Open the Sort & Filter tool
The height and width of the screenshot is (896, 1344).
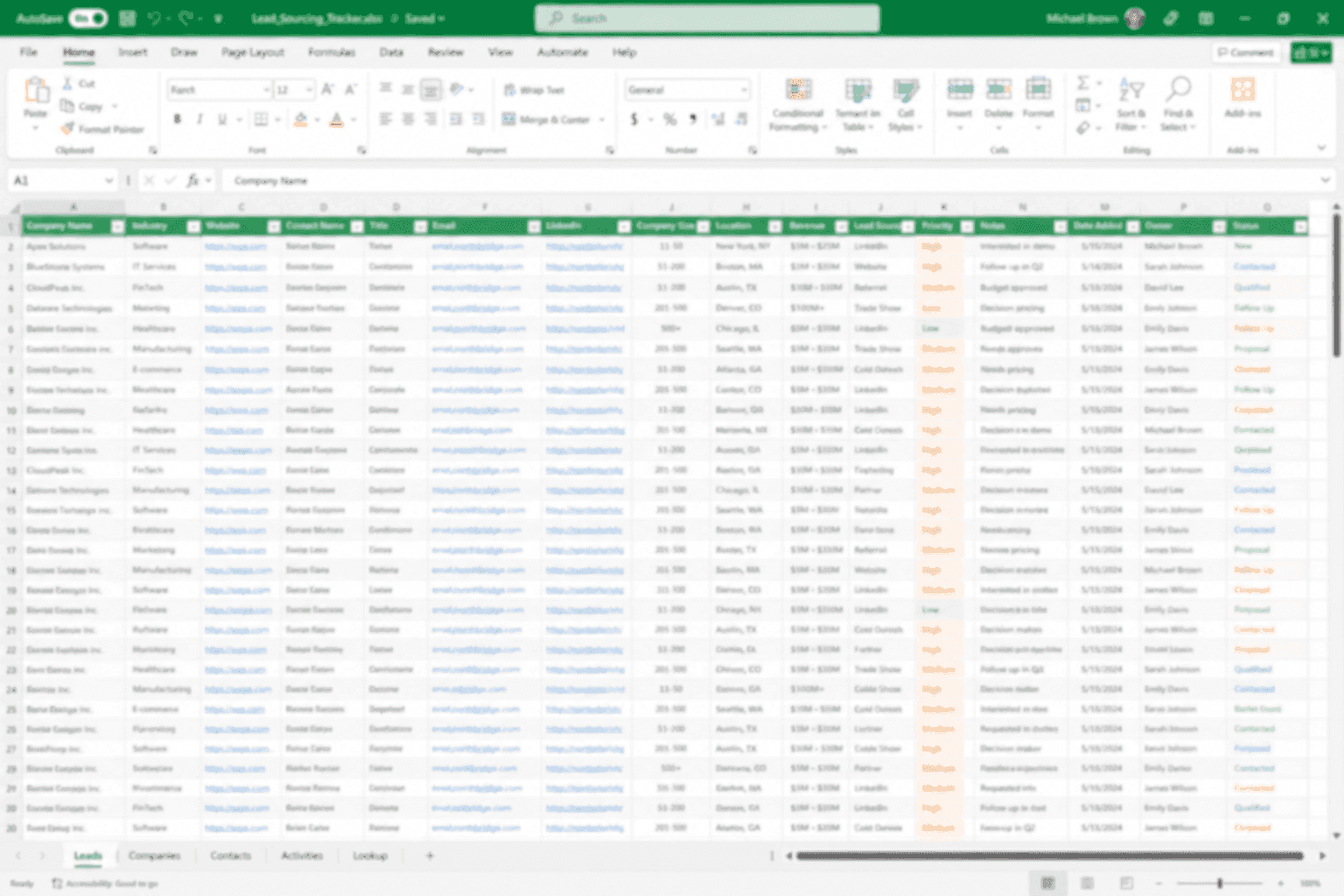[1130, 105]
